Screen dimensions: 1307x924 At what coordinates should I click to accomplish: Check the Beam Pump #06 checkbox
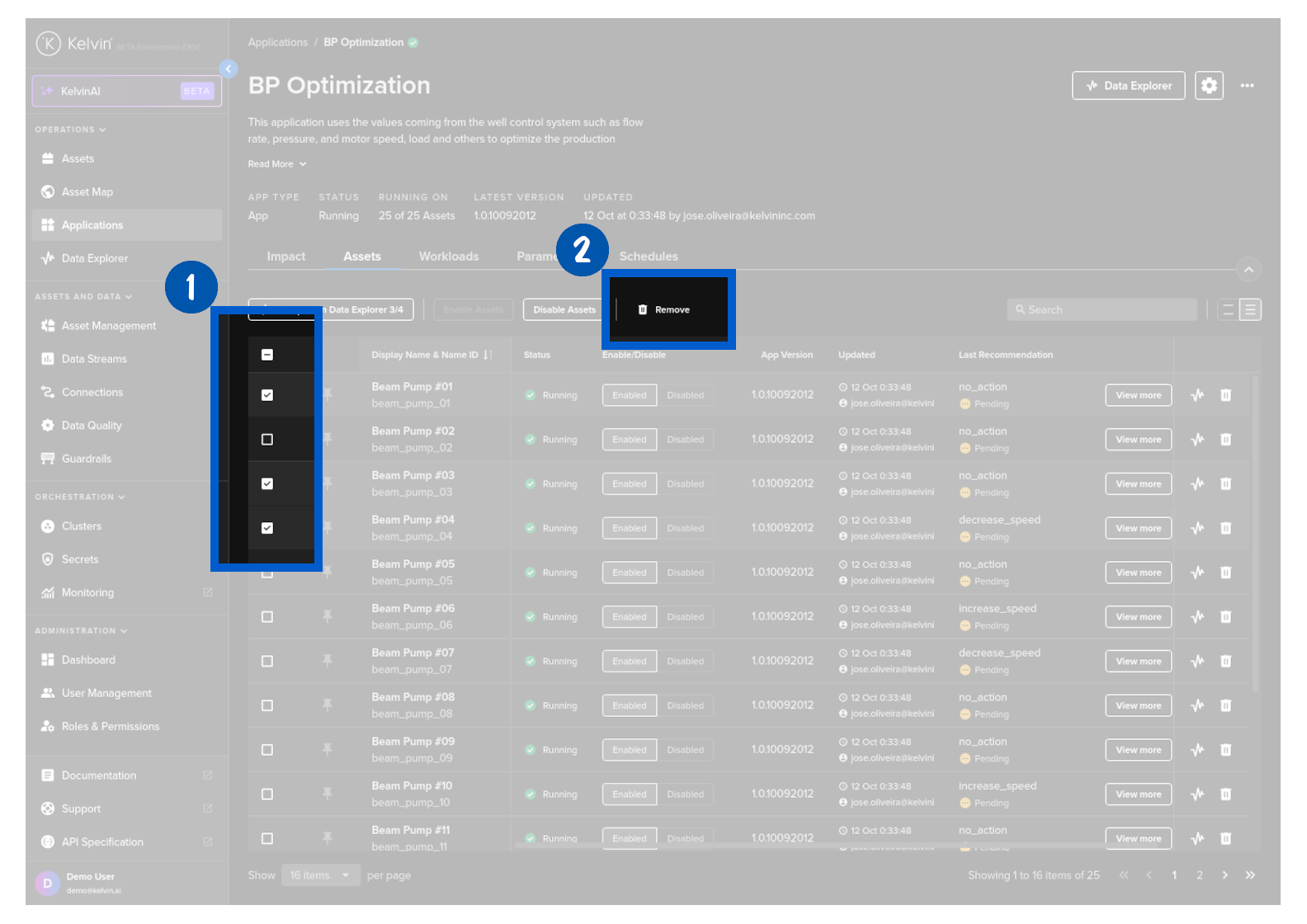coord(267,617)
